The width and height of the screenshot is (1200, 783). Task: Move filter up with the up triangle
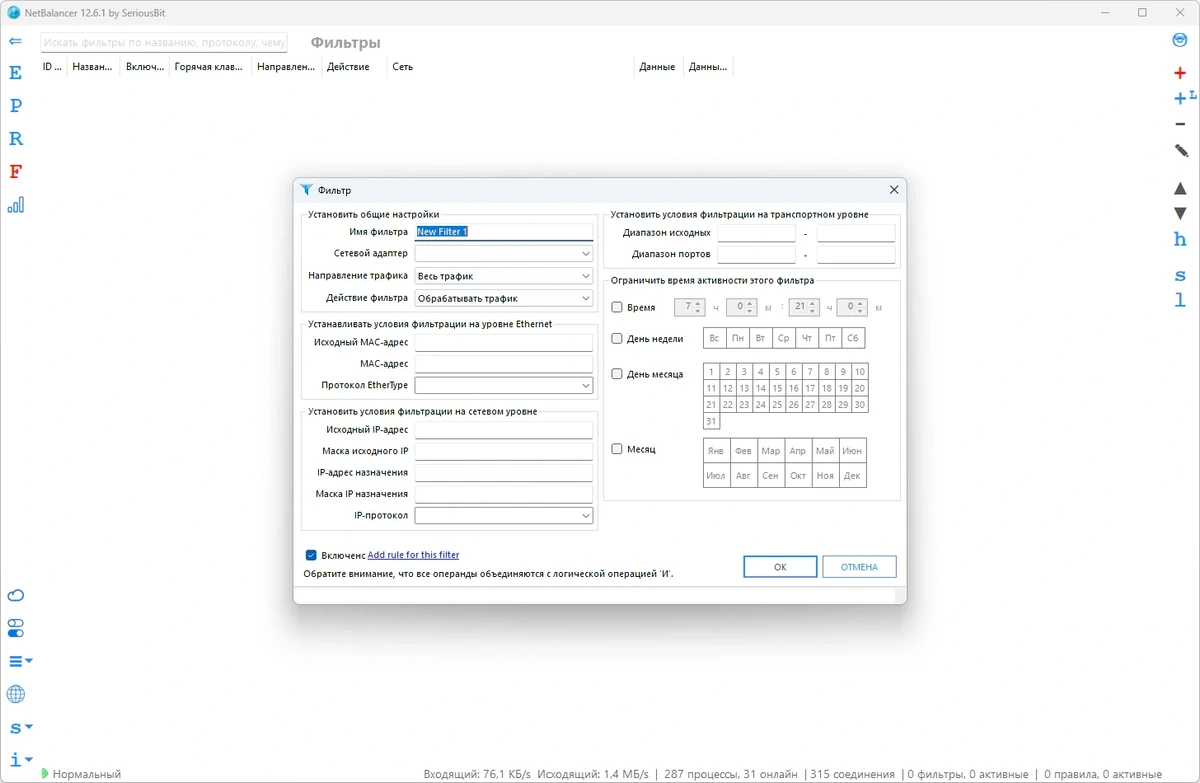tap(1180, 189)
